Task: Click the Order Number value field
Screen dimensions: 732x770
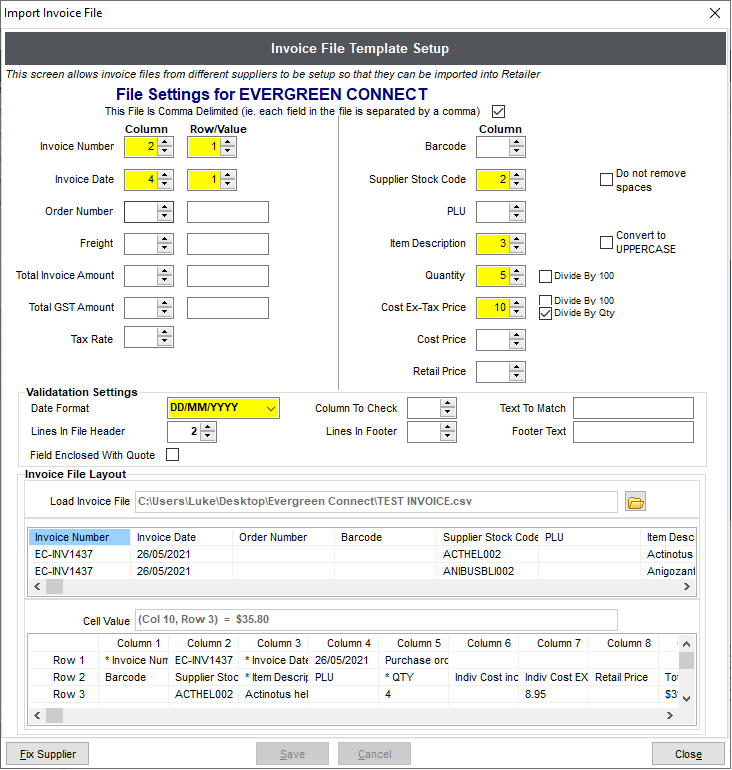Action: point(228,212)
